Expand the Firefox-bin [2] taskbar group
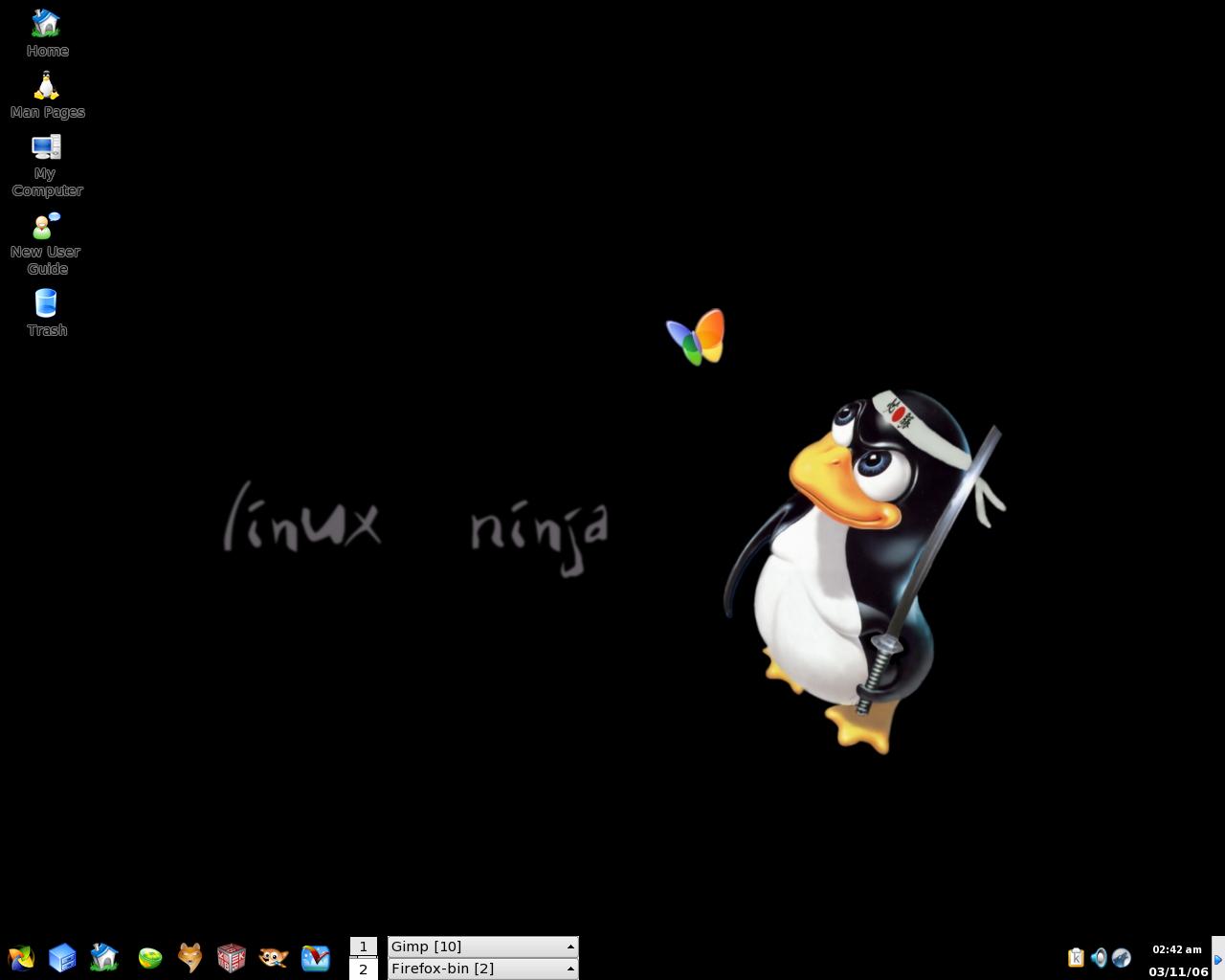This screenshot has height=980, width=1225. [483, 969]
